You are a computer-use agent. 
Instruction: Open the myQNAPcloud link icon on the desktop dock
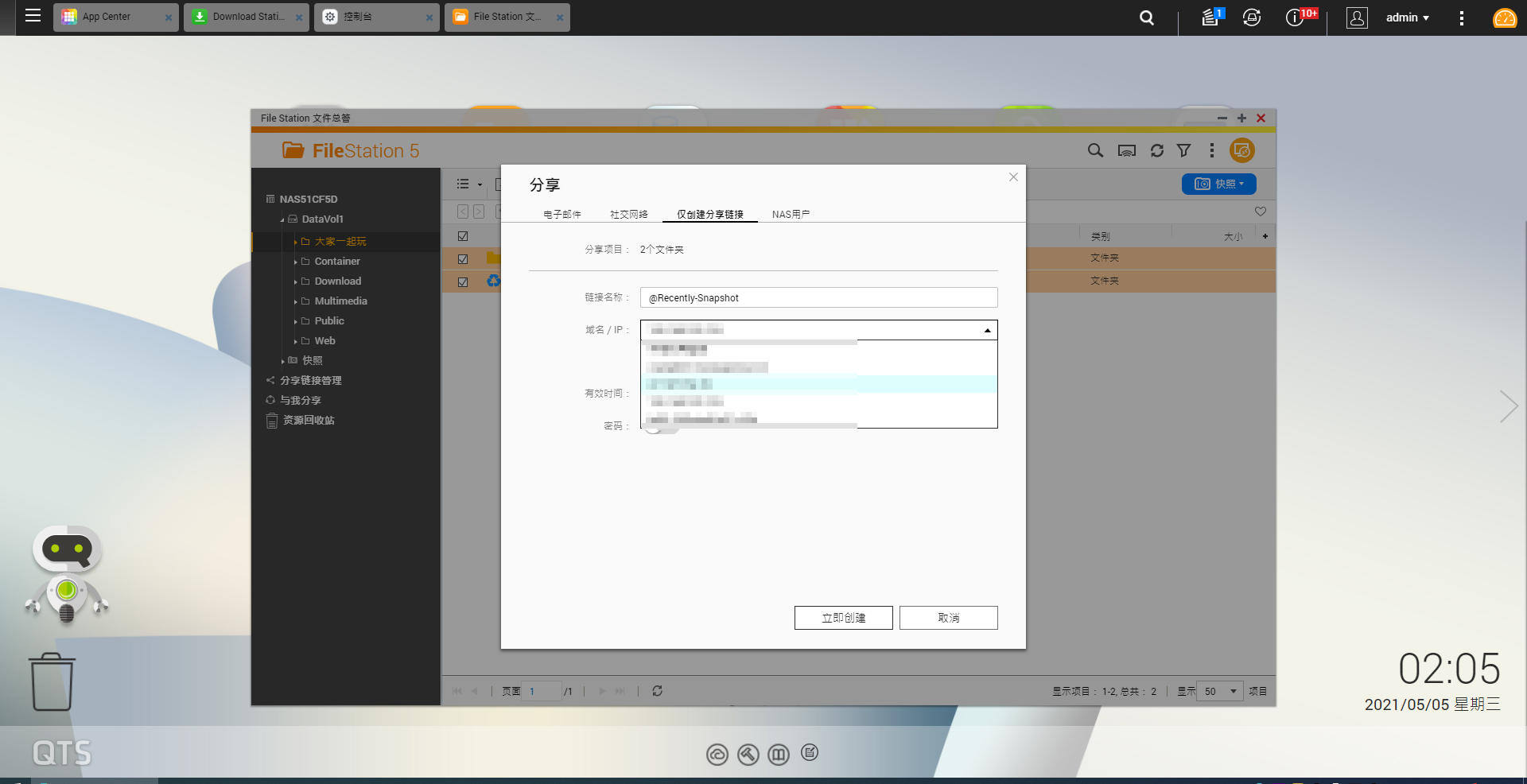(x=717, y=755)
